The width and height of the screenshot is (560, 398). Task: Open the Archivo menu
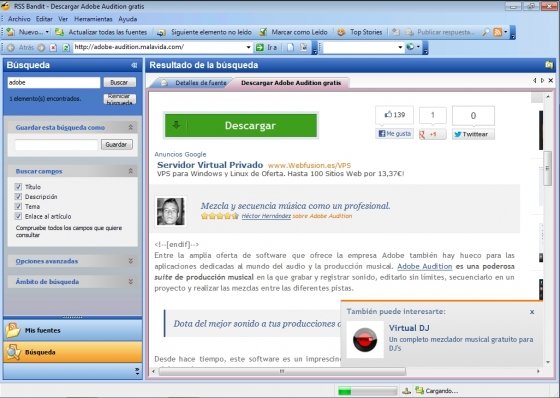coord(19,19)
